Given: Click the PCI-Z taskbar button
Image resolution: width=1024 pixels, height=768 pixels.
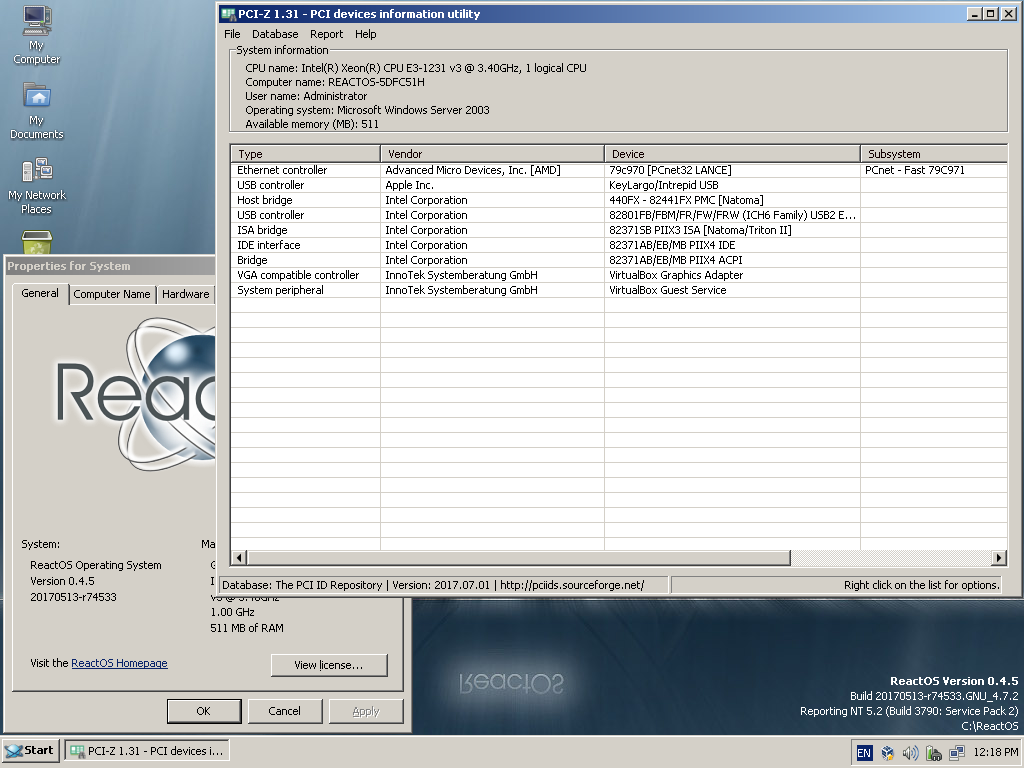Looking at the screenshot, I should [147, 751].
